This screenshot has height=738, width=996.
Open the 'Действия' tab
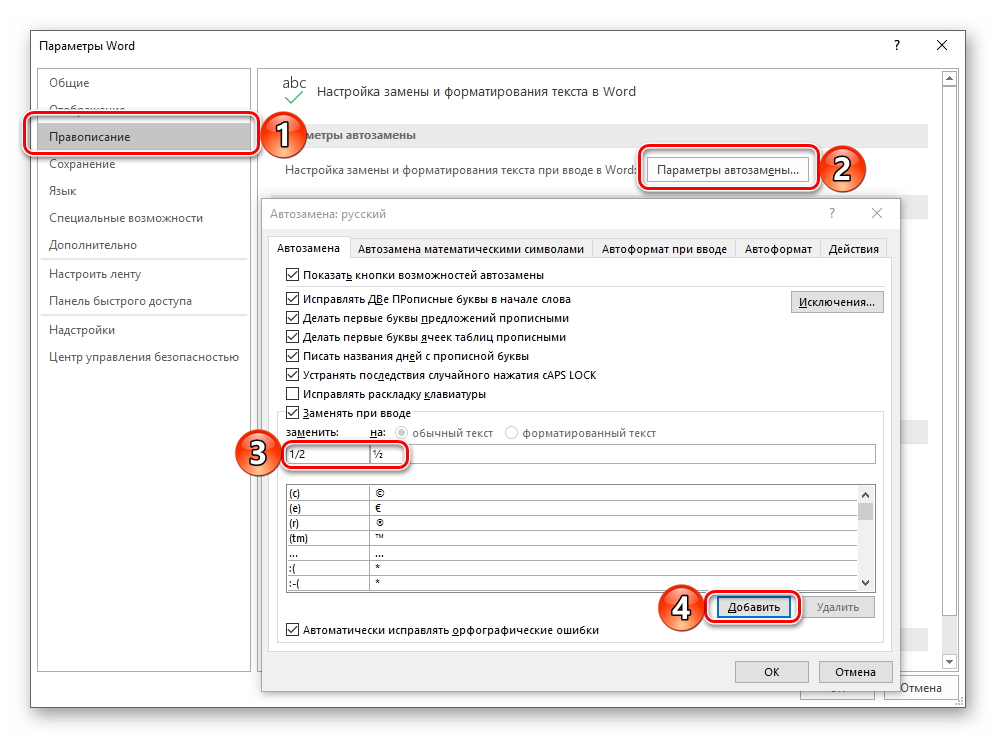[x=854, y=249]
